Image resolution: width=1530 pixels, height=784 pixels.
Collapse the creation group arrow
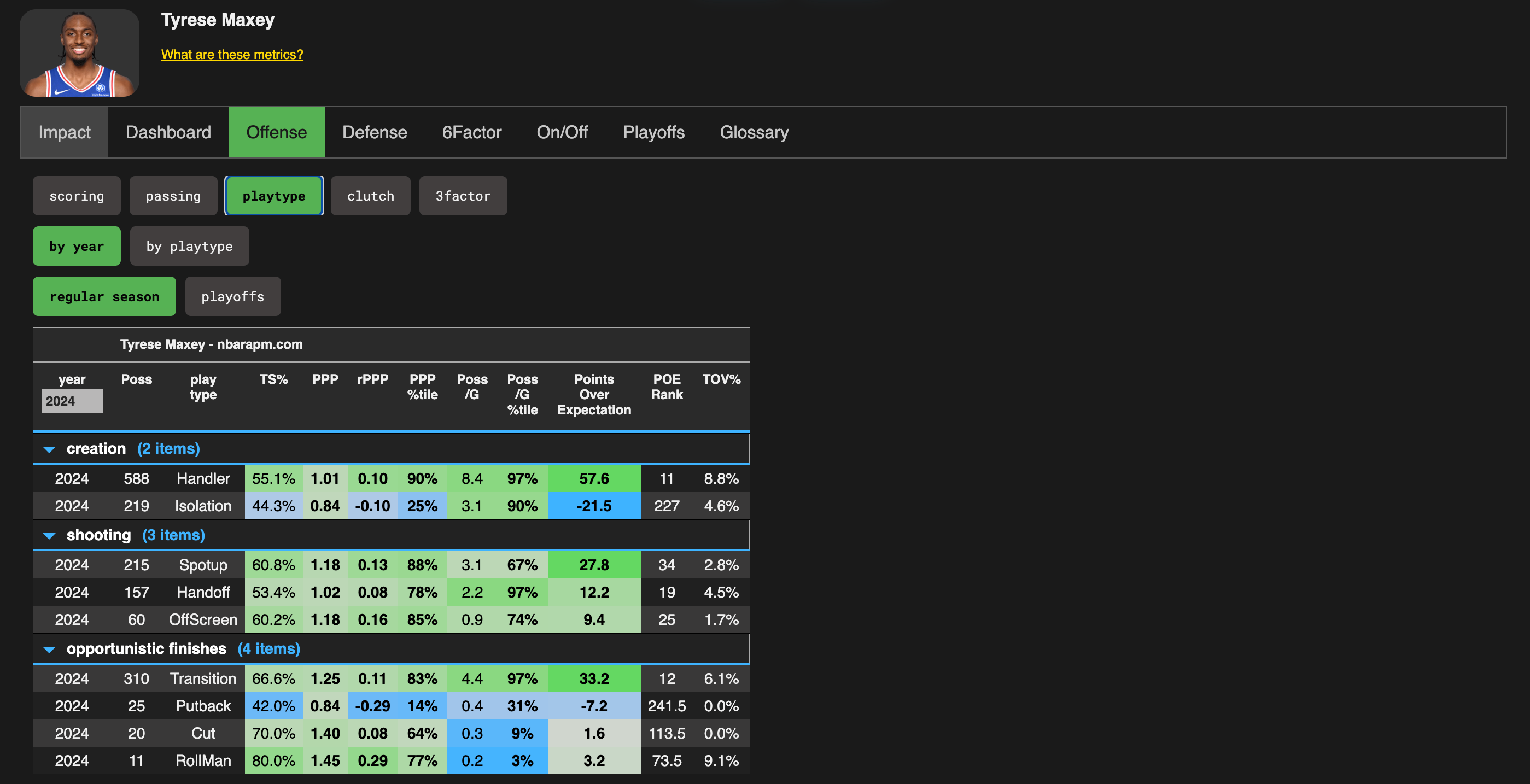tap(49, 449)
